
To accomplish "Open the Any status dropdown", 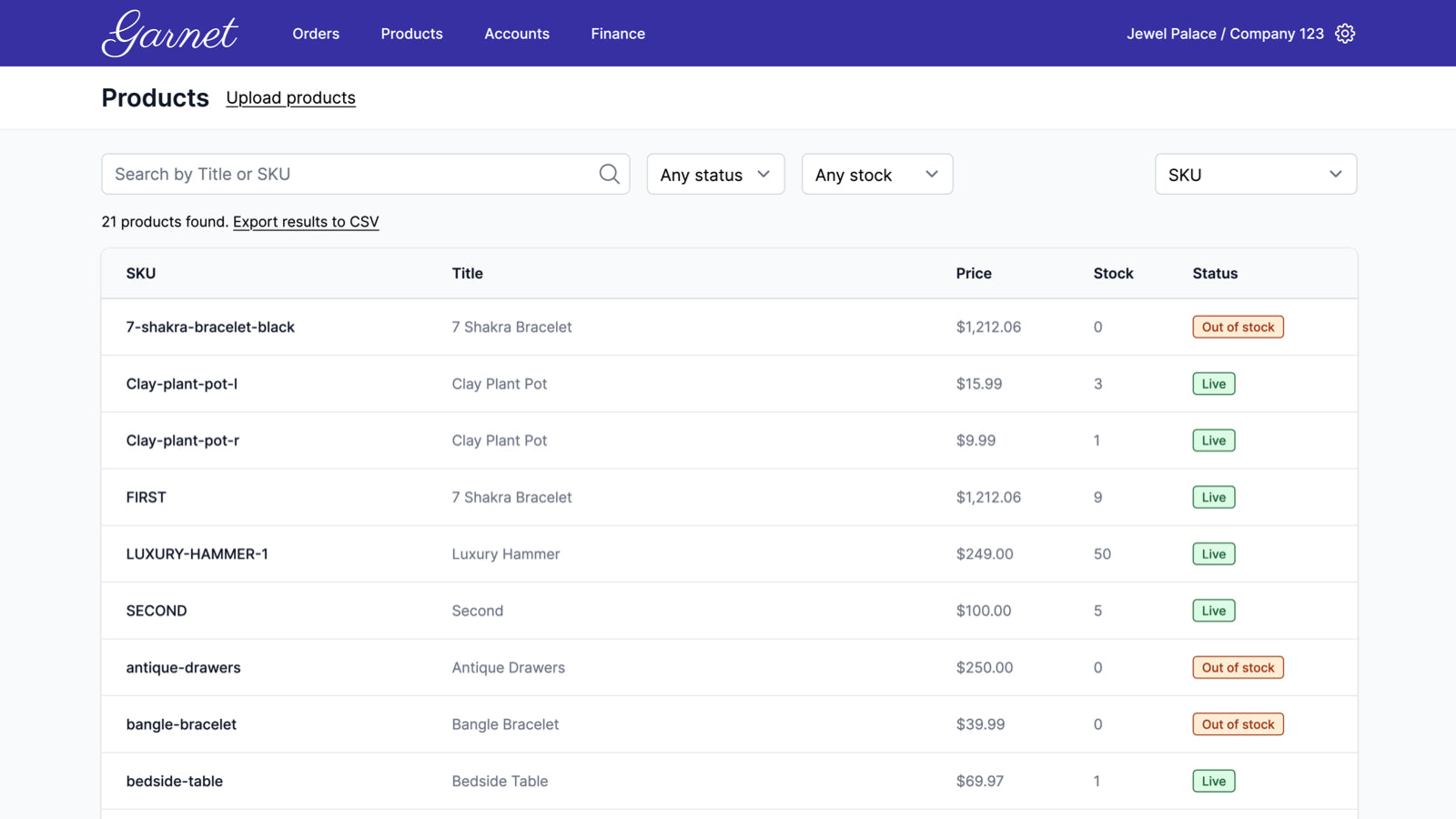I will [x=714, y=174].
